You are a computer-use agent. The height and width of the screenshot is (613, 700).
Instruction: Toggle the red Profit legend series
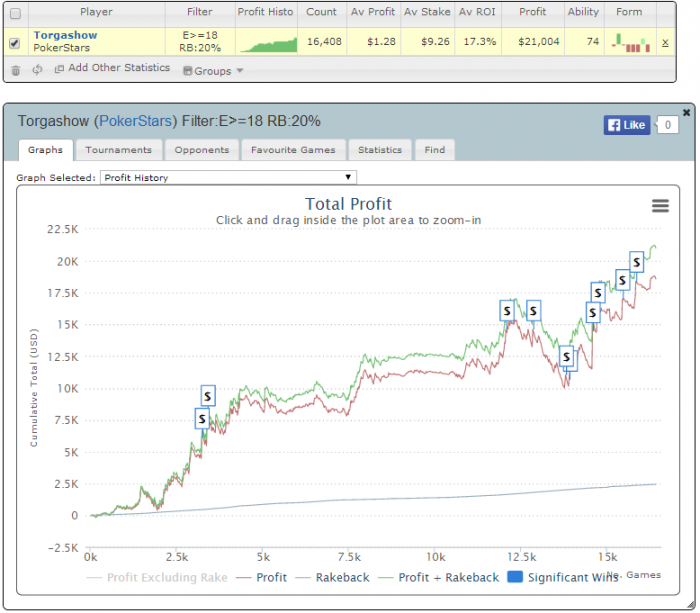pos(261,578)
